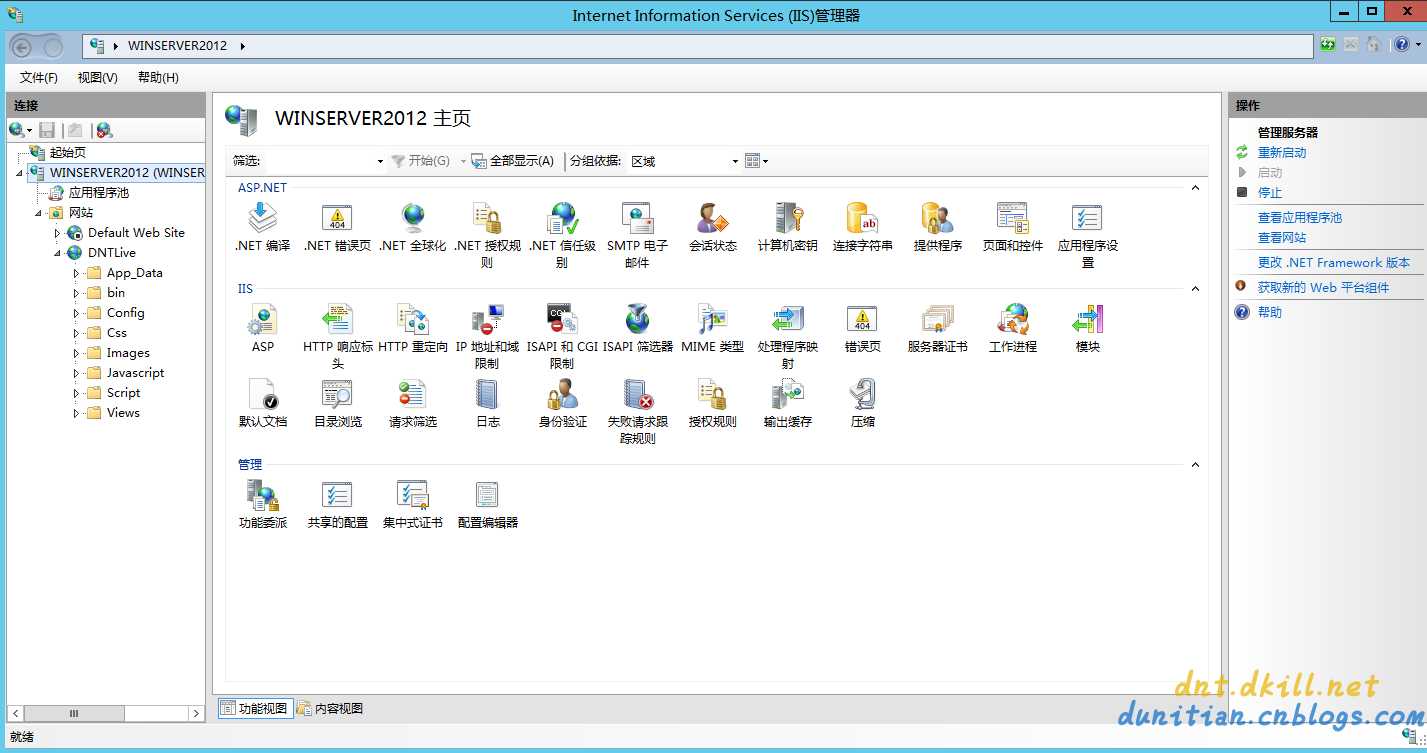This screenshot has height=753, width=1427.
Task: Click the 查看网站 link
Action: coord(1281,238)
